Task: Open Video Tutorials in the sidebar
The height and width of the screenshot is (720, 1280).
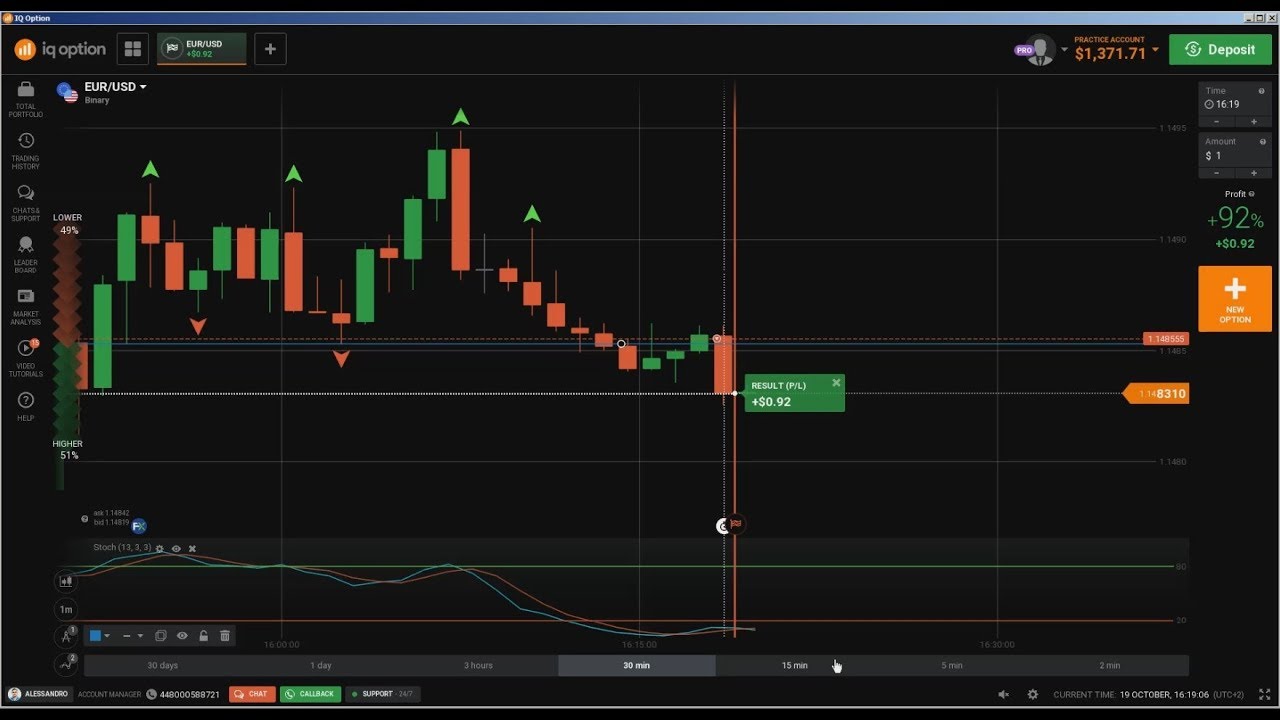Action: [x=26, y=356]
